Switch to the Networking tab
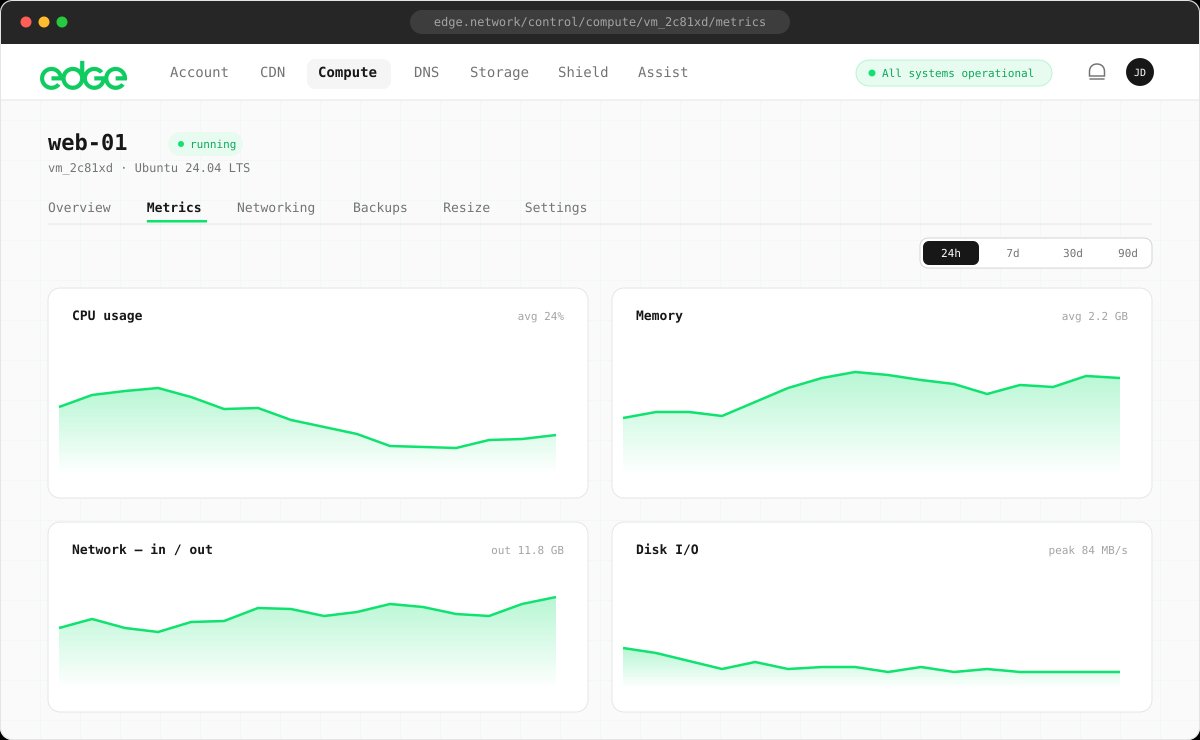This screenshot has width=1200, height=740. tap(276, 208)
